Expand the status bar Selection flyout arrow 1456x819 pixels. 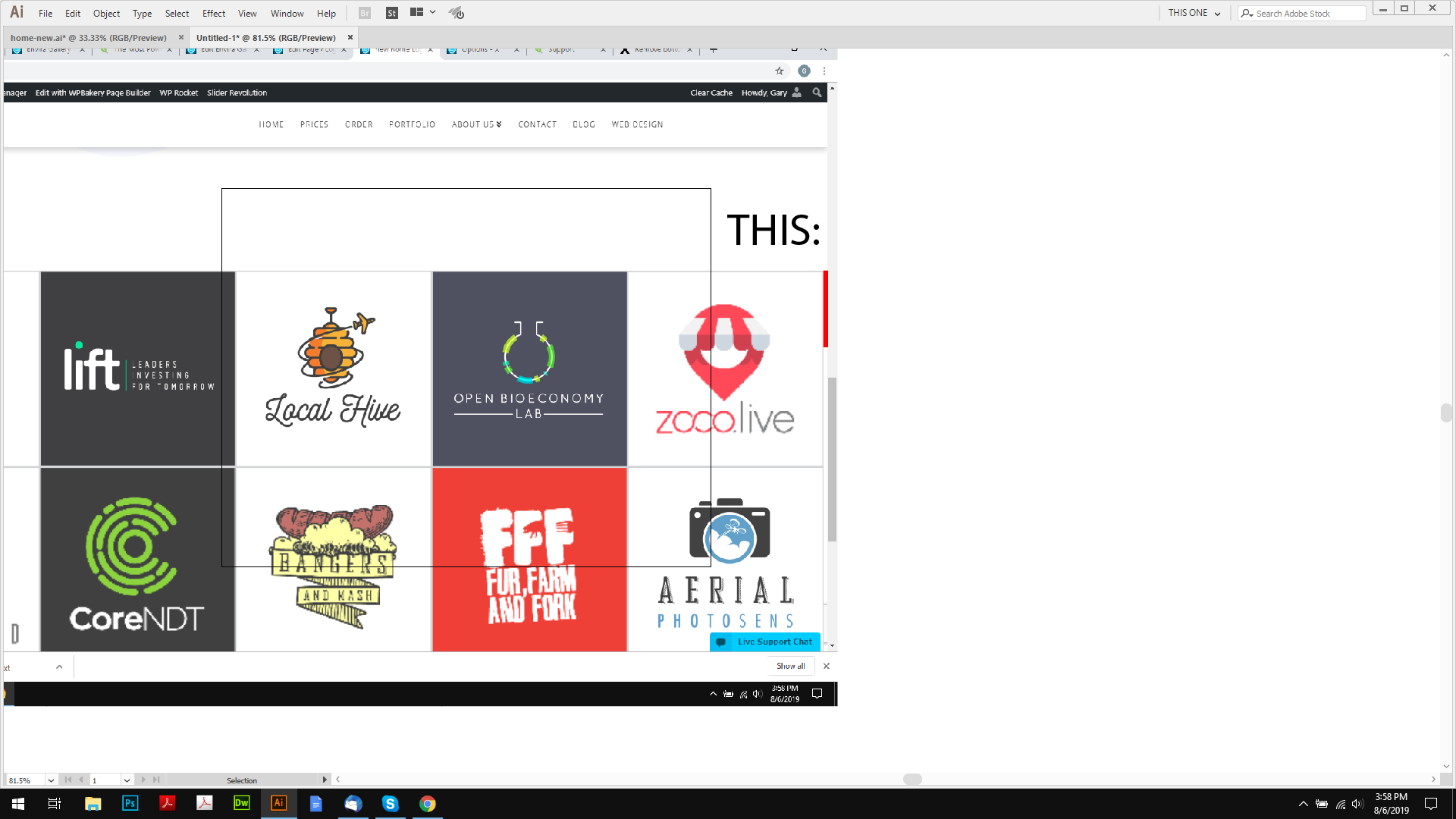[x=325, y=780]
